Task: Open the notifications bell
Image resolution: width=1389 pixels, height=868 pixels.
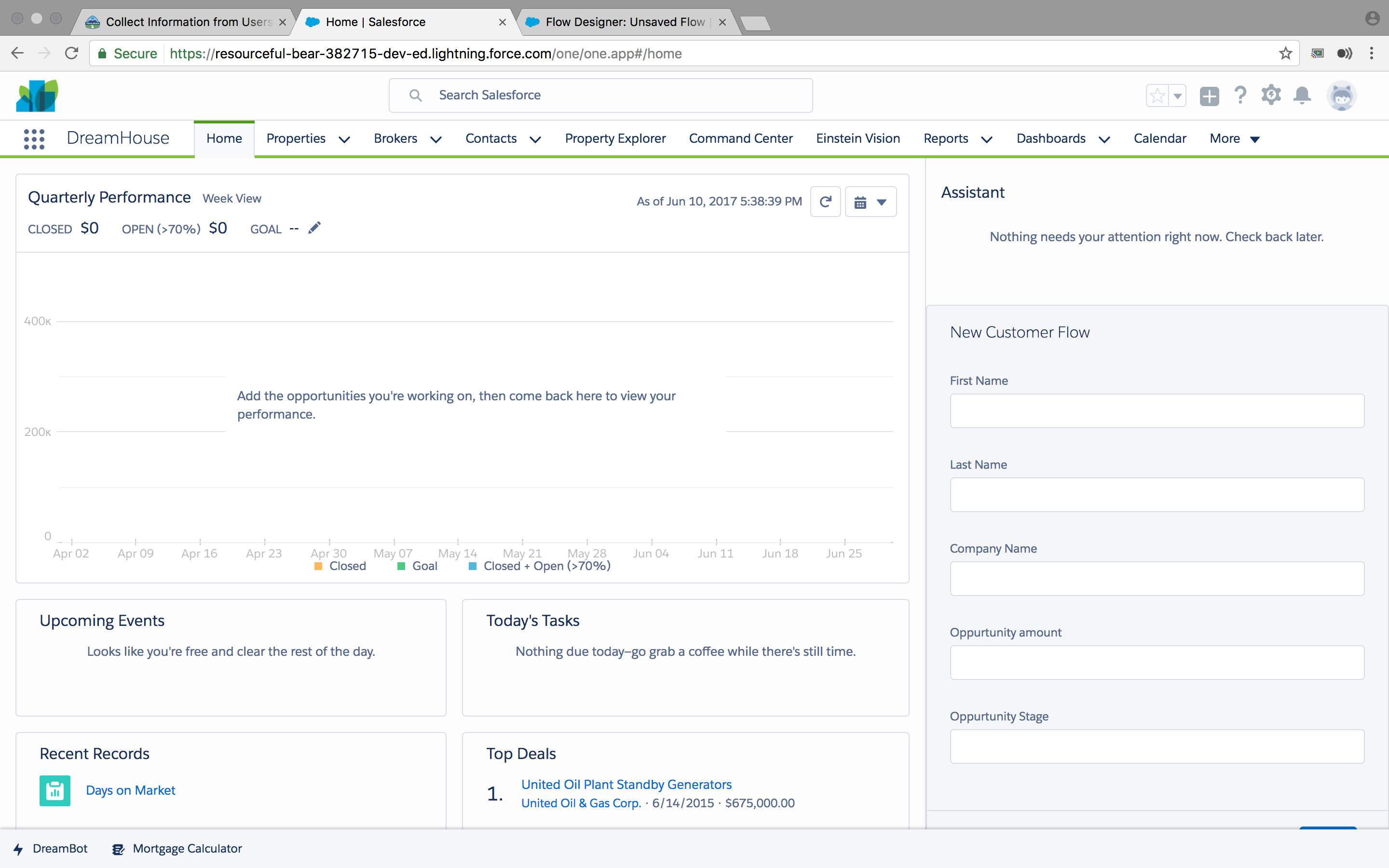Action: coord(1302,95)
